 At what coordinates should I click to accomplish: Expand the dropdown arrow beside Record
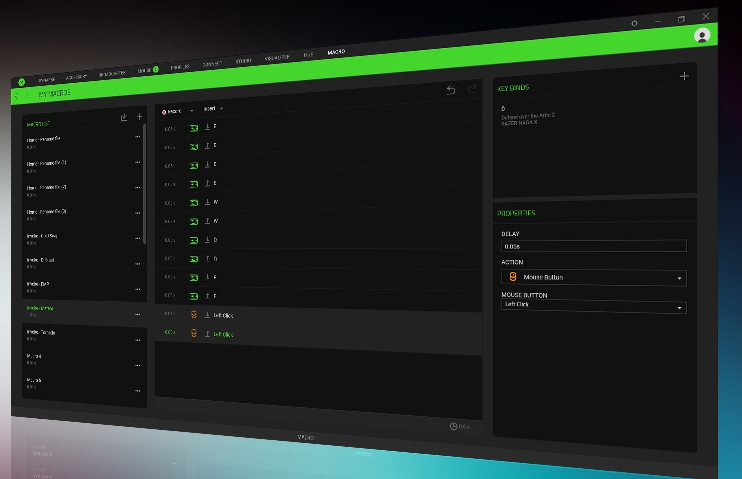[x=191, y=111]
